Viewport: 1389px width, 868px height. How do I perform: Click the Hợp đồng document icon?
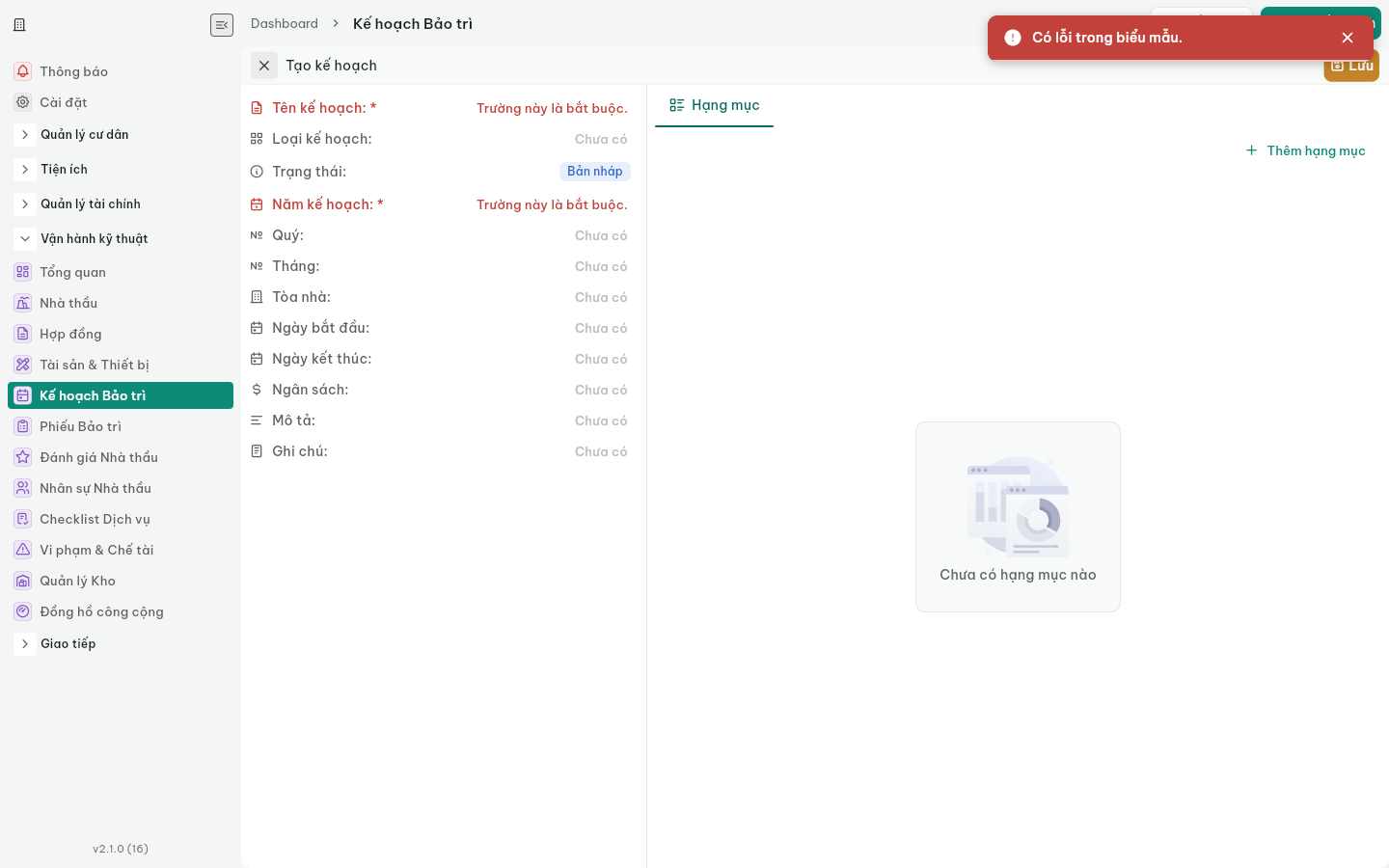[x=23, y=334]
